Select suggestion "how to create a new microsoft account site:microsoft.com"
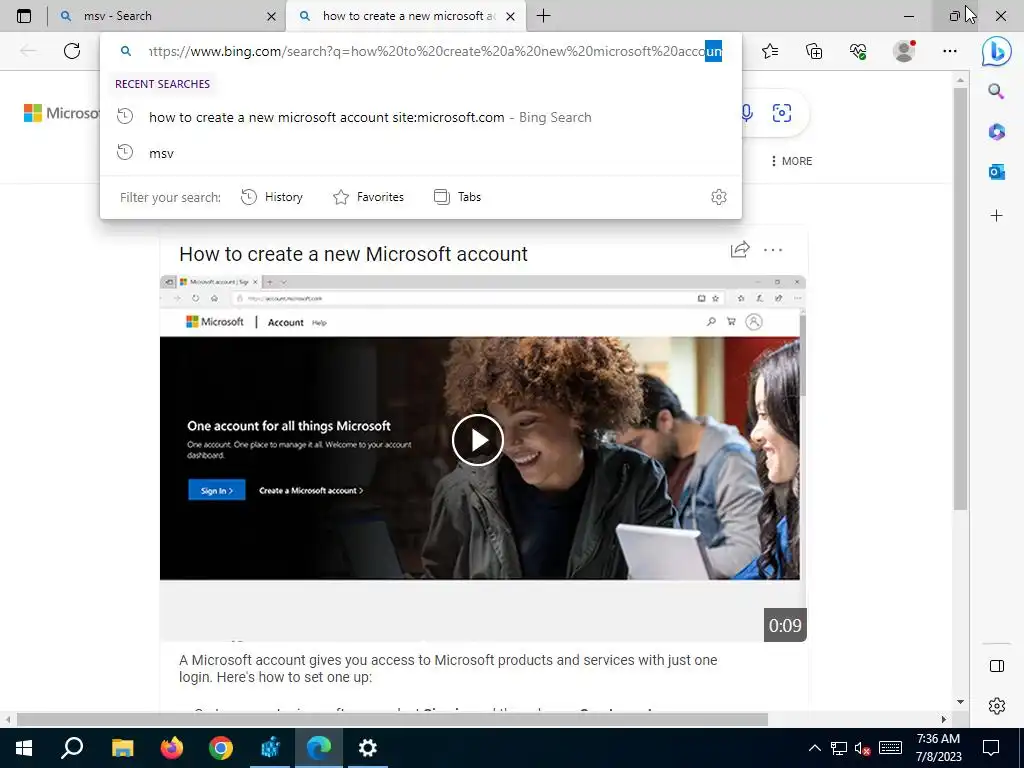Image resolution: width=1024 pixels, height=768 pixels. pyautogui.click(x=421, y=118)
